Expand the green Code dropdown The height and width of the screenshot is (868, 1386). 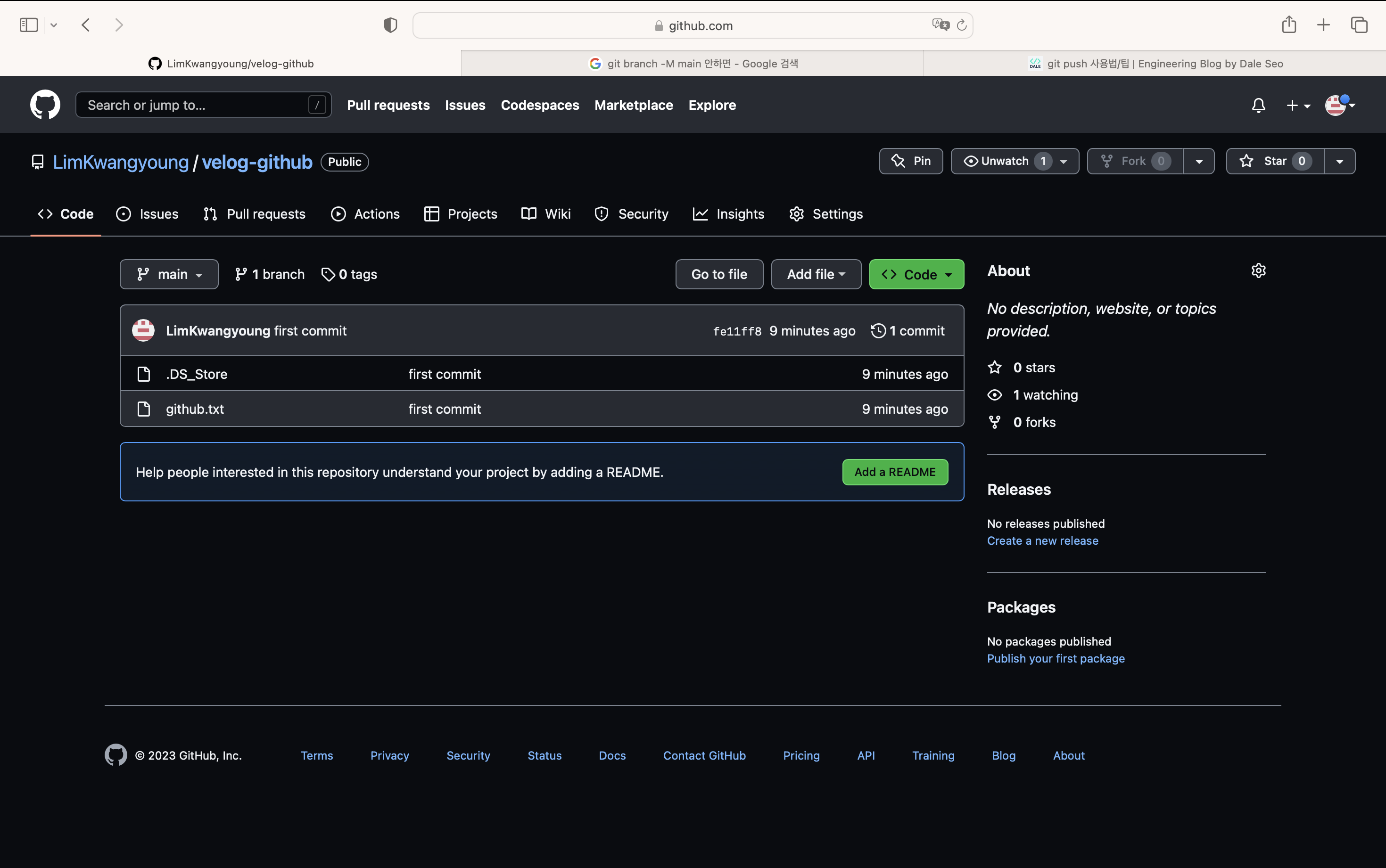click(x=916, y=274)
